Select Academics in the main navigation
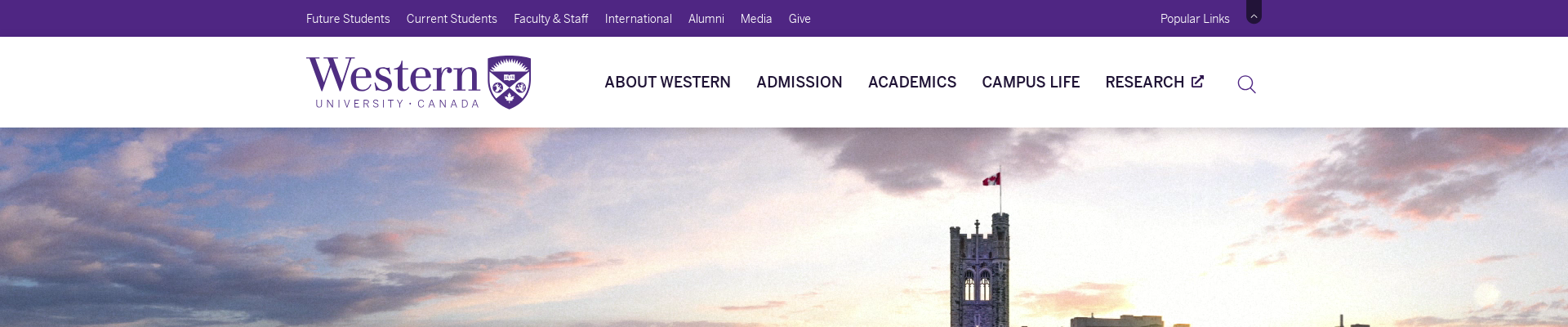Screen dimensions: 1568x327 (911, 82)
